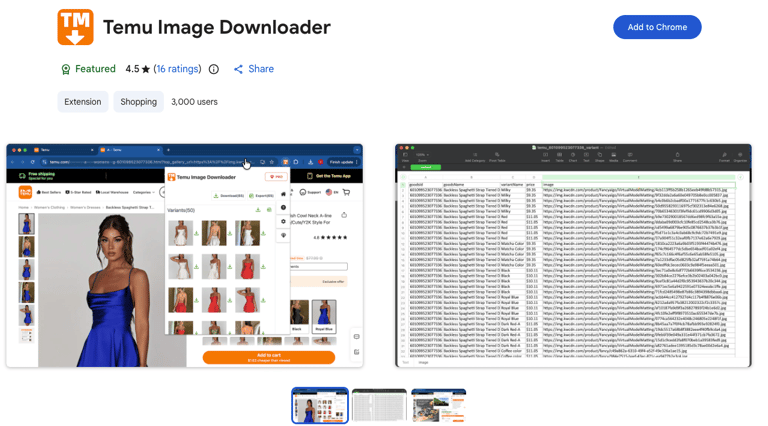768x426 pixels.
Task: Click the Royal Blue variant swatch in preview
Action: click(x=324, y=316)
